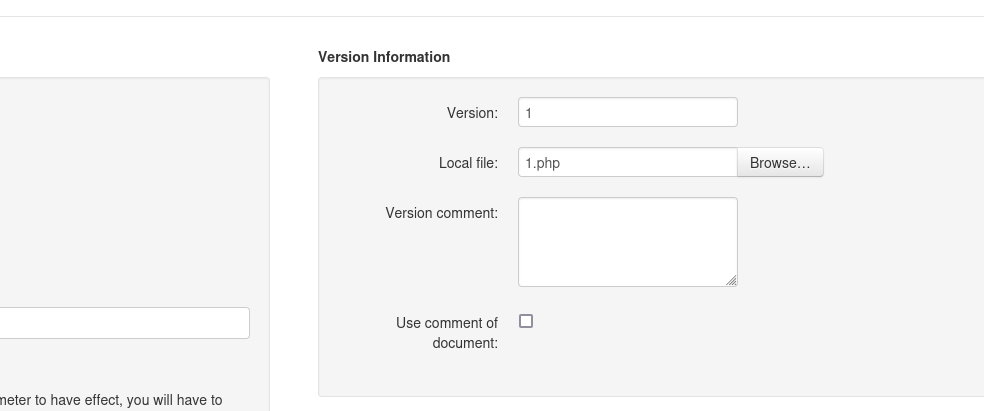Click the help text ending "you will have to"

click(x=111, y=400)
